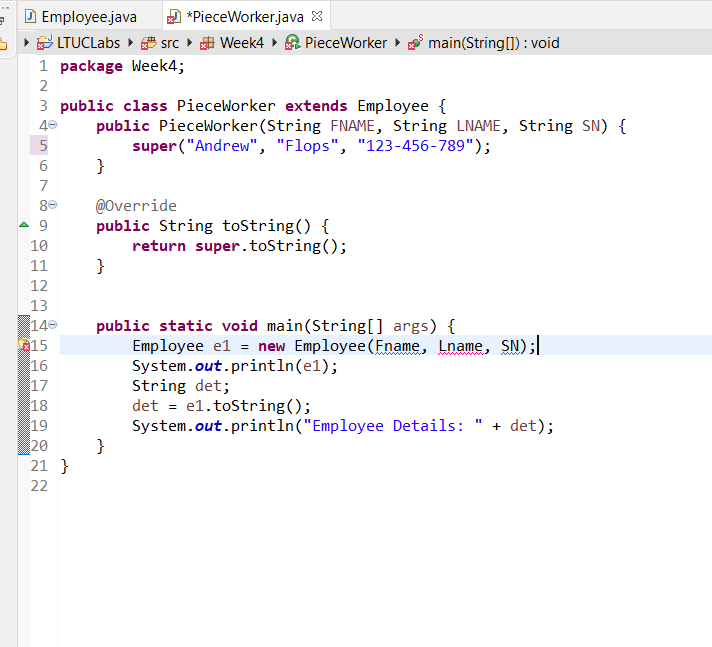The image size is (712, 647).
Task: Click line number 22 in the gutter
Action: [x=39, y=486]
